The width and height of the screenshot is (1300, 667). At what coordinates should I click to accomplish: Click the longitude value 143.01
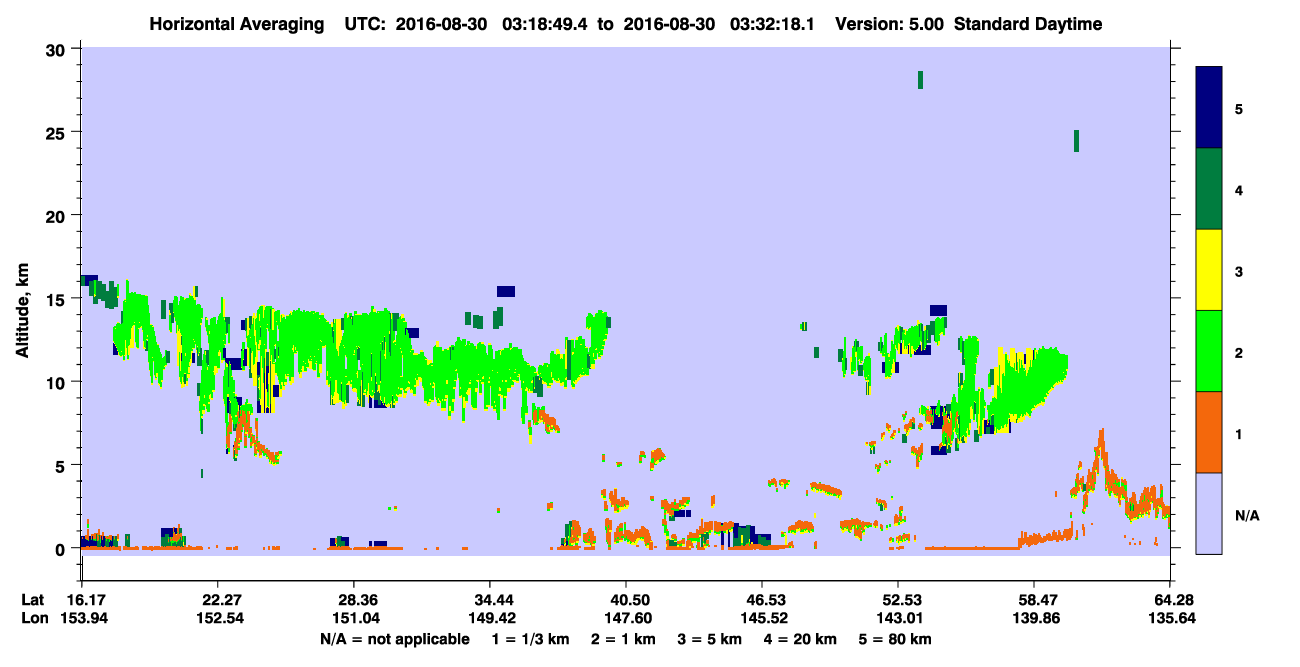898,618
